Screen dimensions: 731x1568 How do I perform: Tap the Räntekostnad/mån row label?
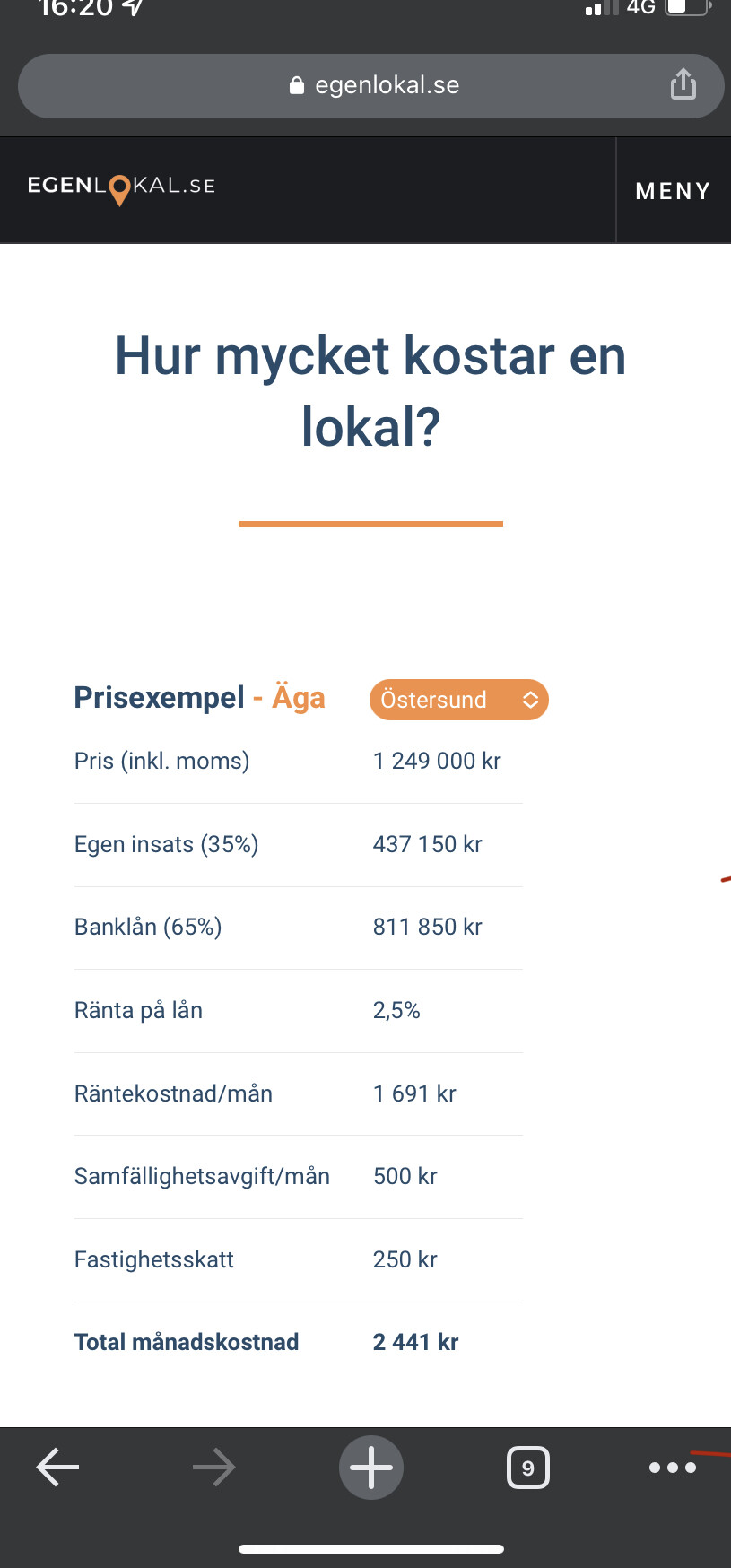[x=173, y=1093]
